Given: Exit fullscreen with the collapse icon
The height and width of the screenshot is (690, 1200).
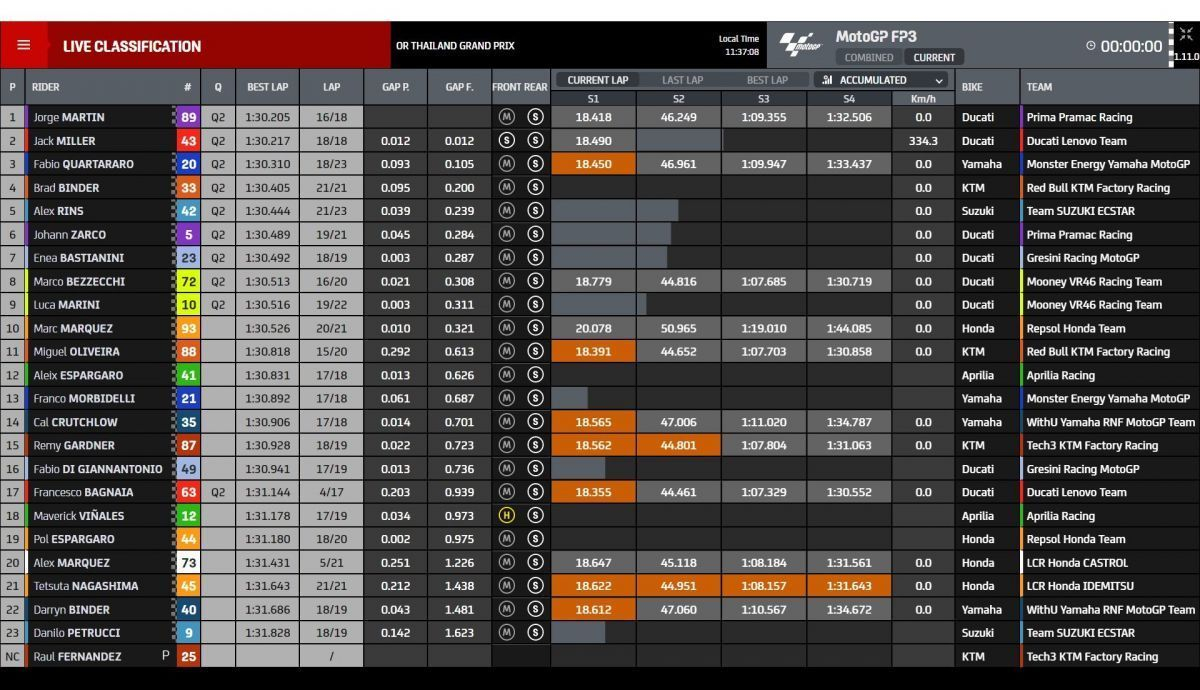Looking at the screenshot, I should (x=1186, y=34).
